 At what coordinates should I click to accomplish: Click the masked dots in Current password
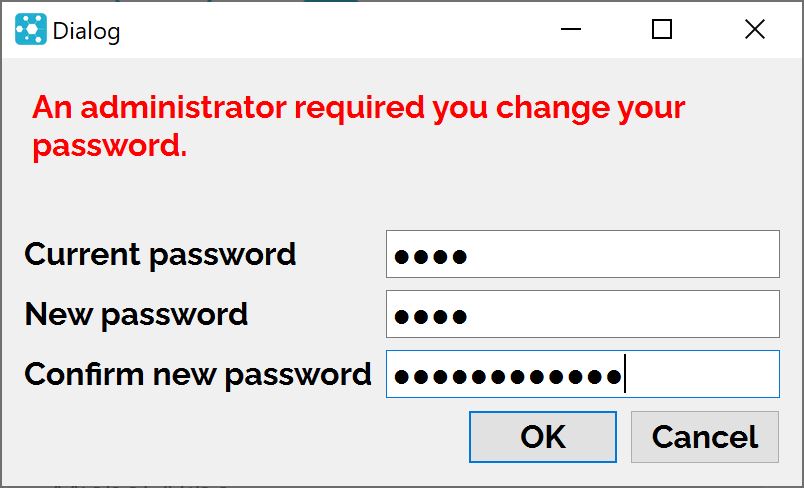(x=430, y=256)
